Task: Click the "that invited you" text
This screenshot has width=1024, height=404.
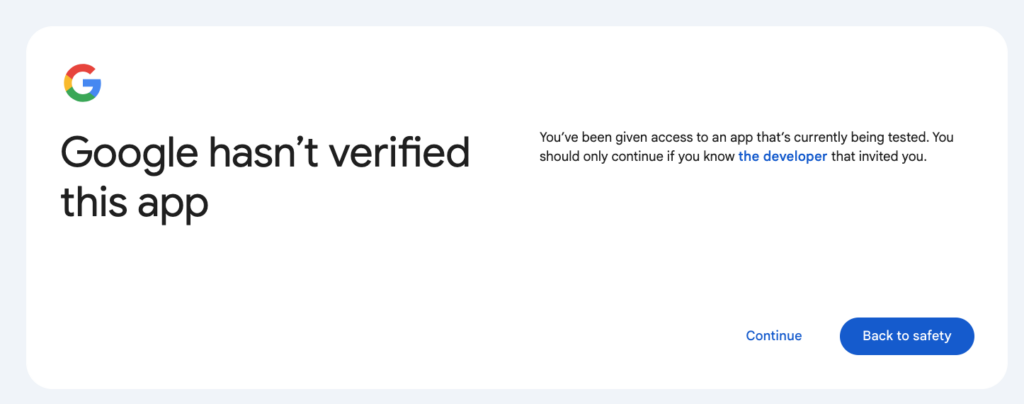Action: (878, 157)
